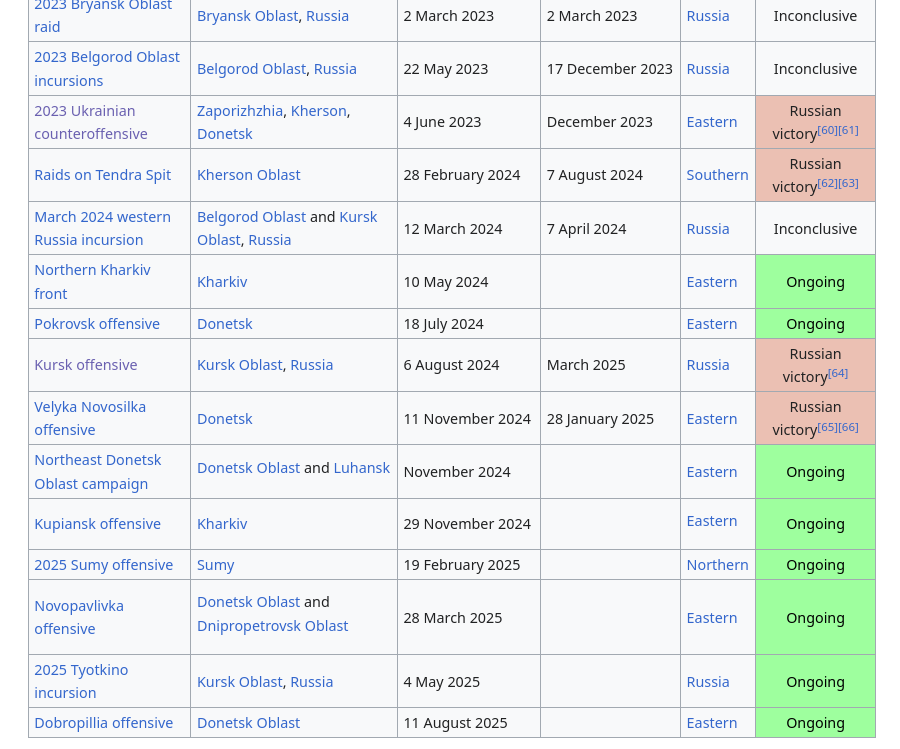The image size is (900, 749).
Task: Click the Zaporizhzhia link
Action: [240, 111]
